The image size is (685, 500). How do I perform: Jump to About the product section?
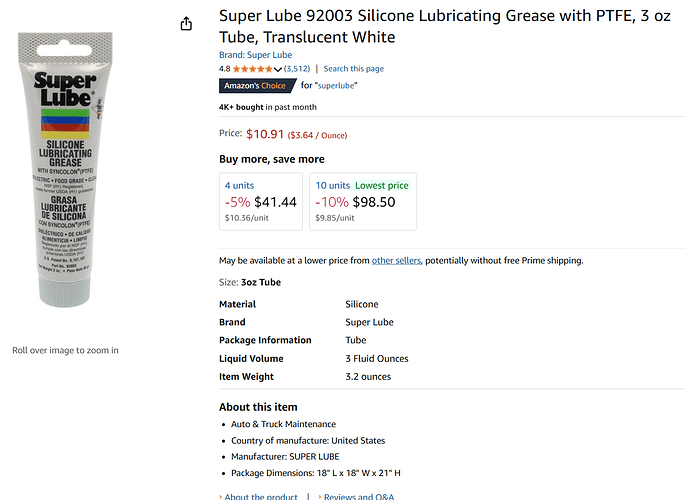pyautogui.click(x=260, y=496)
